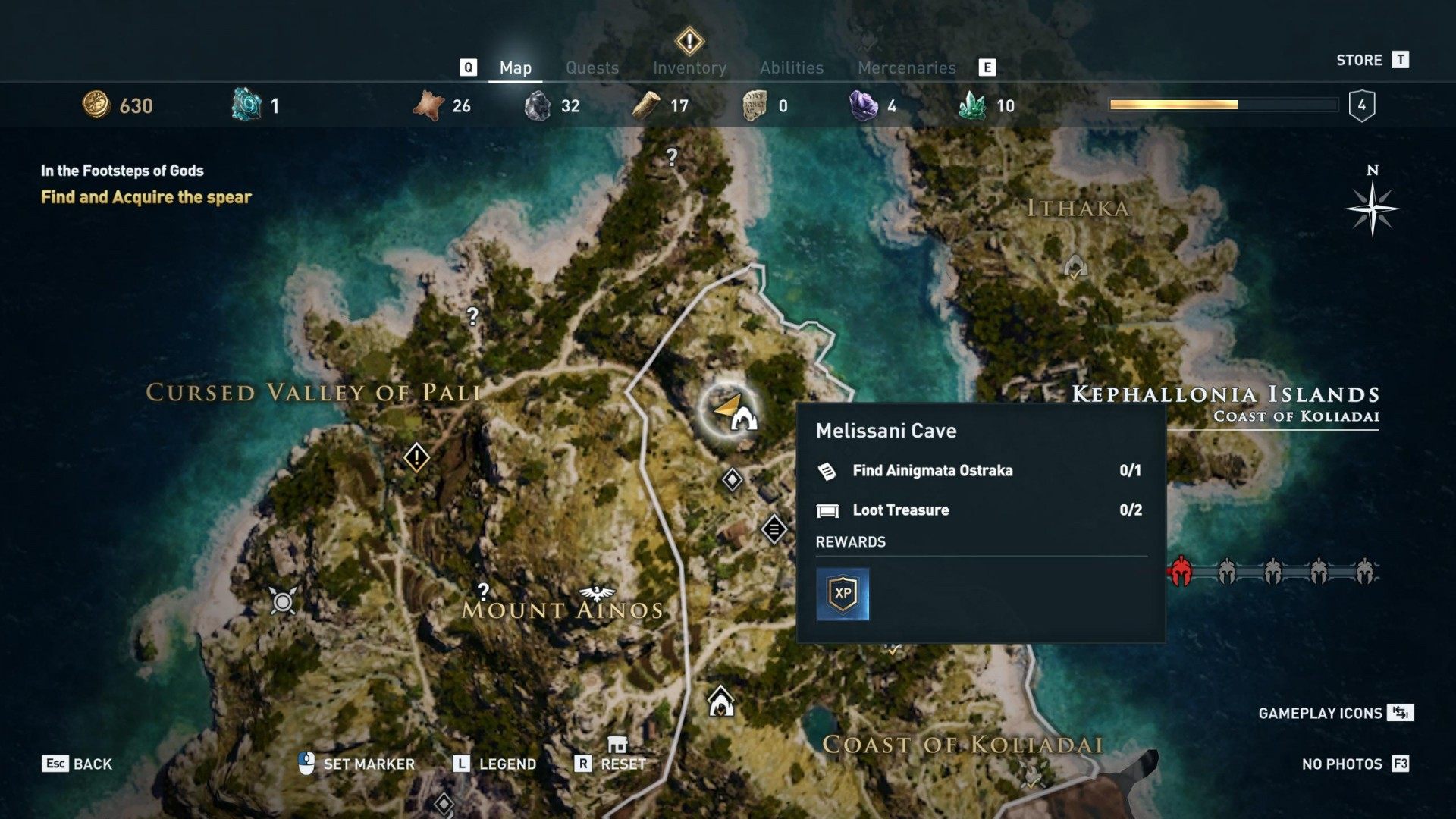Select the unknown location near Mount Ainos

click(483, 591)
